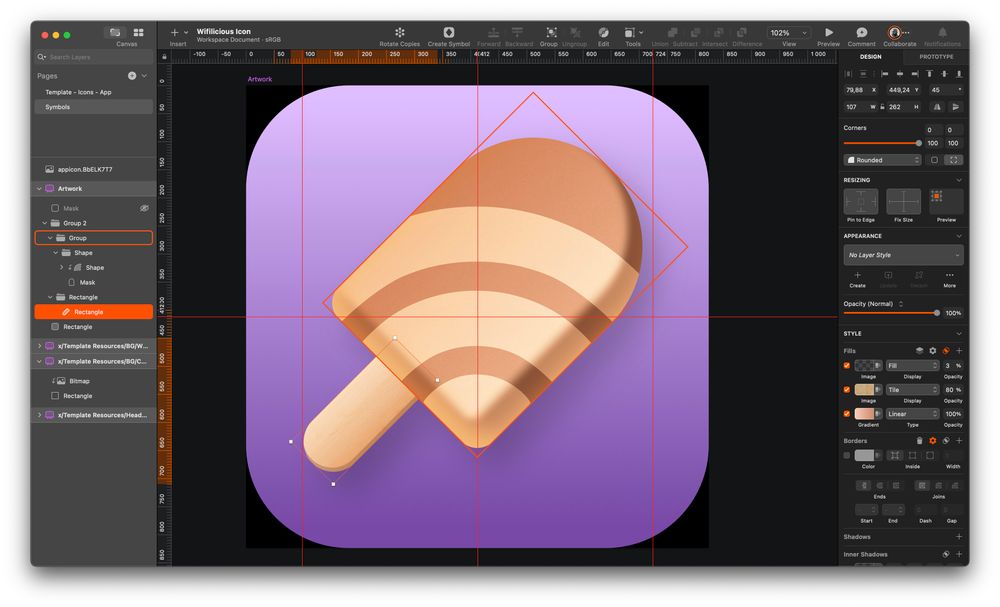Open Fills settings gear icon
Viewport: 1000px width, 607px height.
932,351
